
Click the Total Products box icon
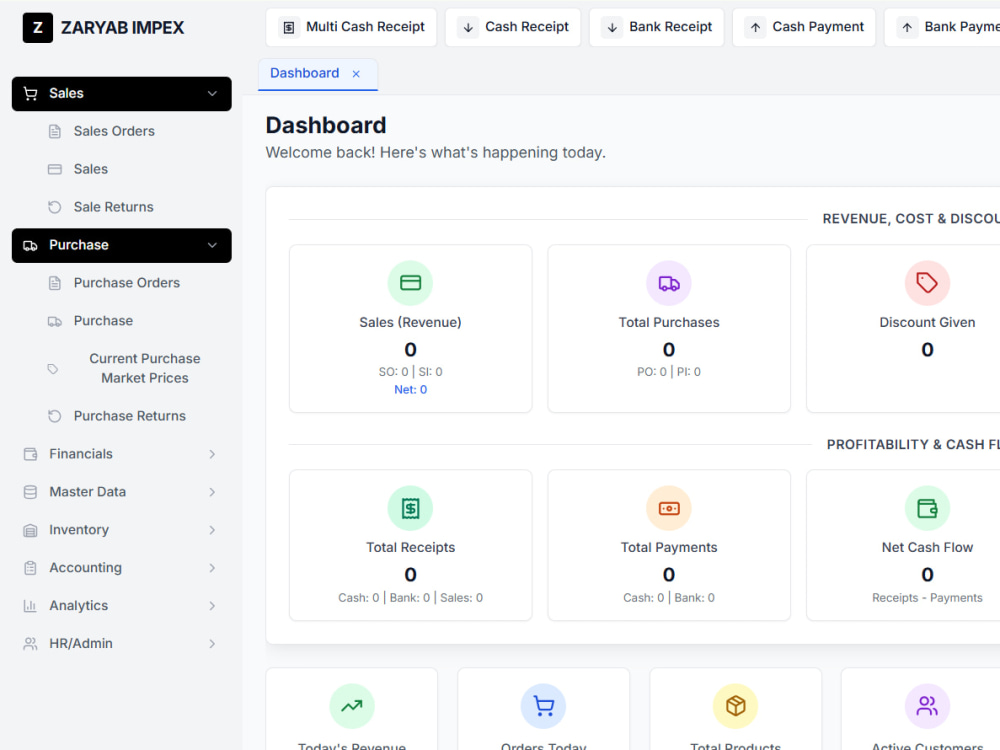click(x=735, y=706)
